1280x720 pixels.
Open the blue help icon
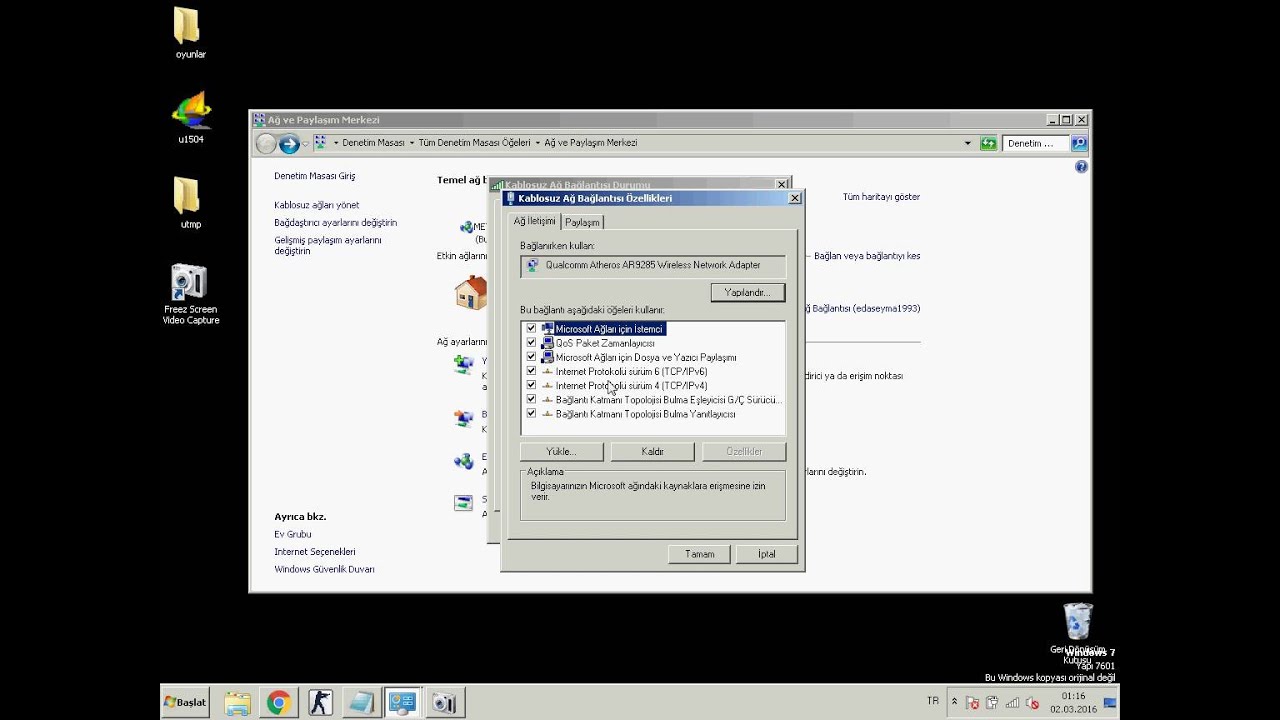(x=1081, y=167)
